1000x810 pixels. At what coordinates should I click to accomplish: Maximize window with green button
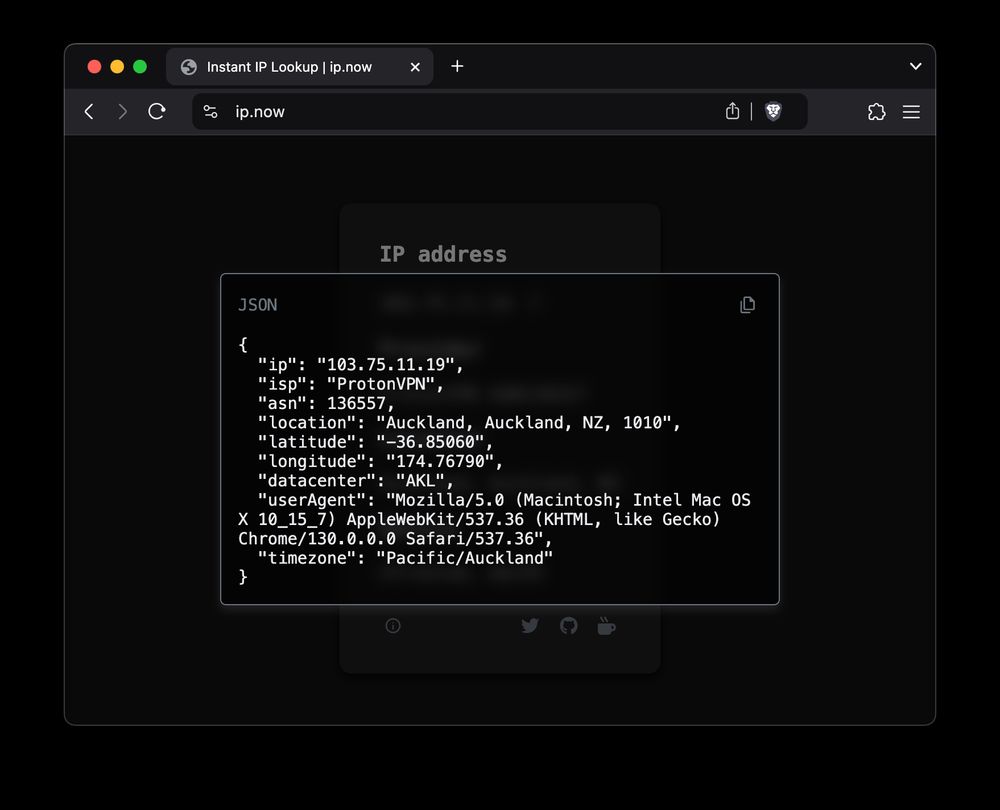(x=140, y=67)
